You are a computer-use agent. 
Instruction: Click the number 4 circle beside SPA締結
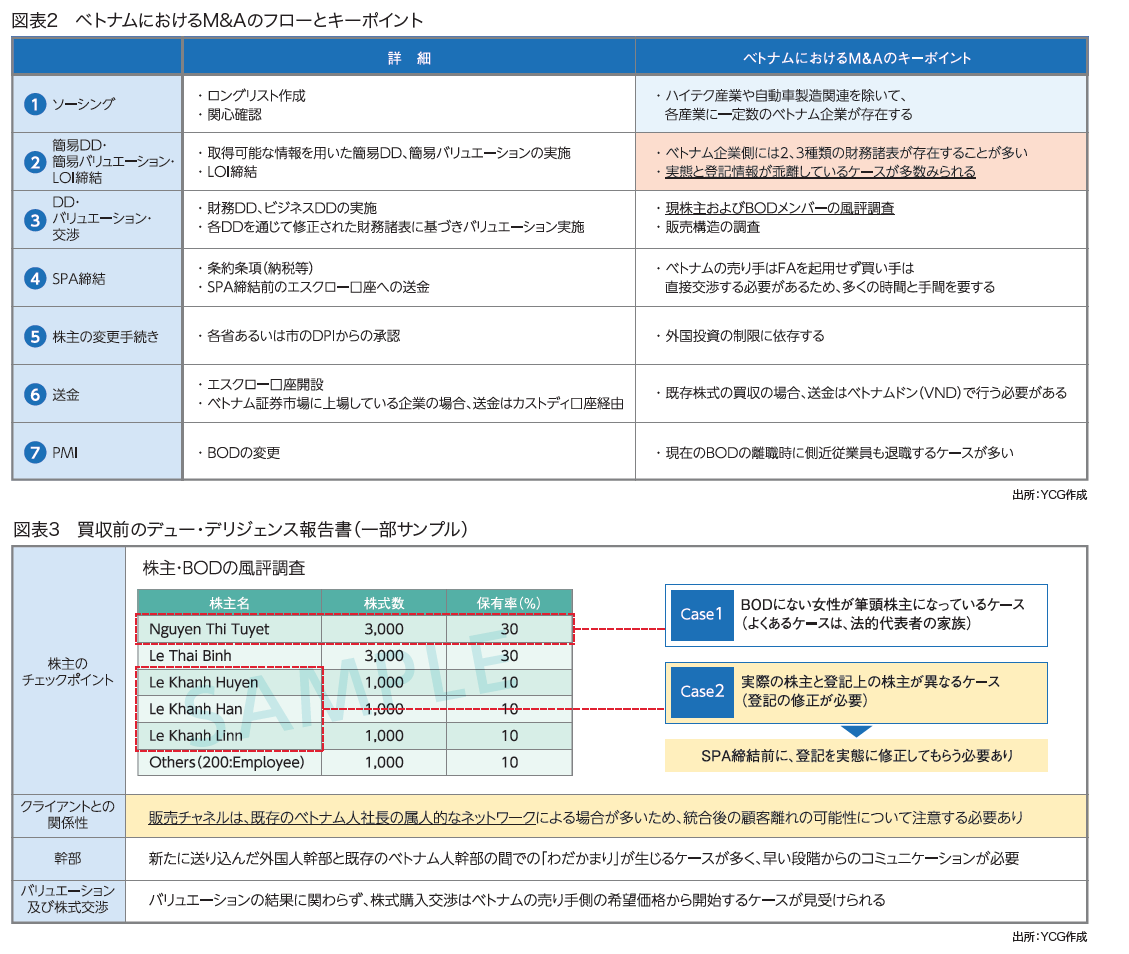click(35, 279)
